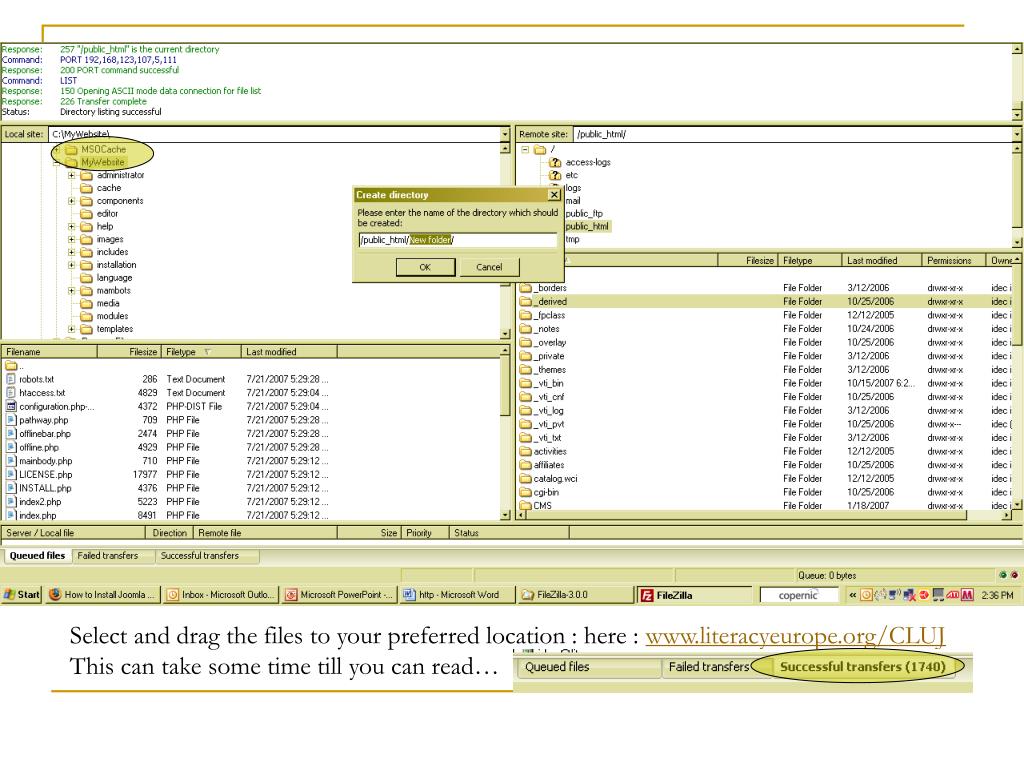Expand the components folder node
1024x768 pixels.
(72, 201)
